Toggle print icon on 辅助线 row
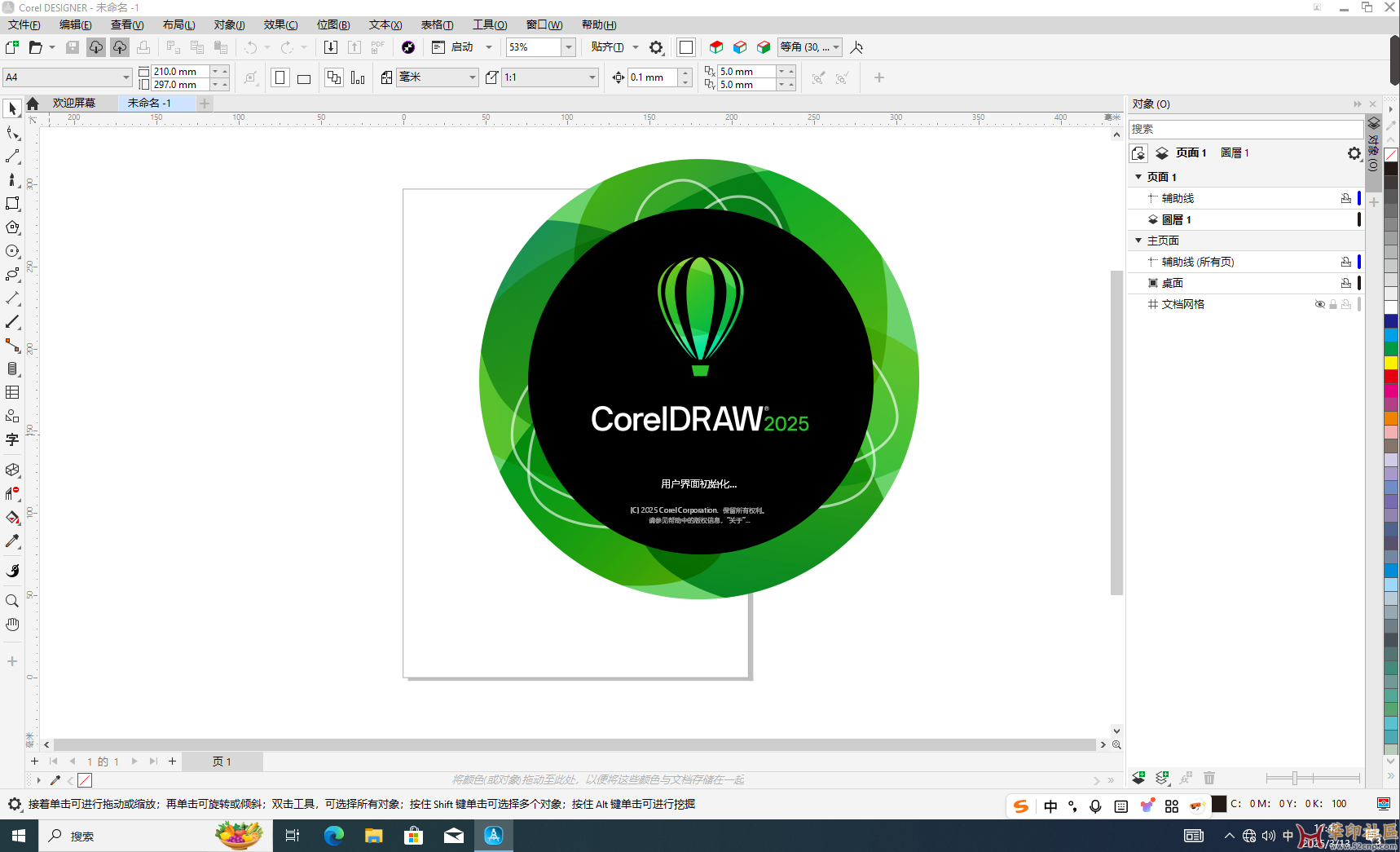 [1346, 198]
